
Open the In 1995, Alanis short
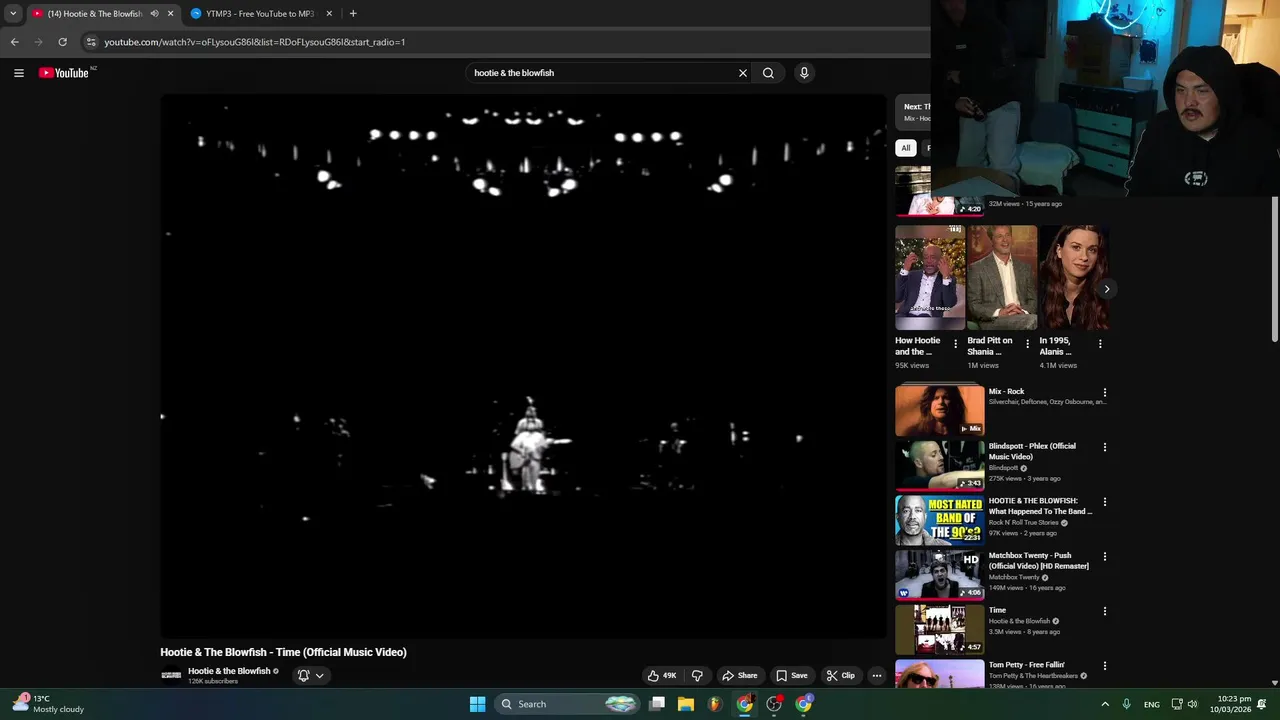[x=1074, y=277]
